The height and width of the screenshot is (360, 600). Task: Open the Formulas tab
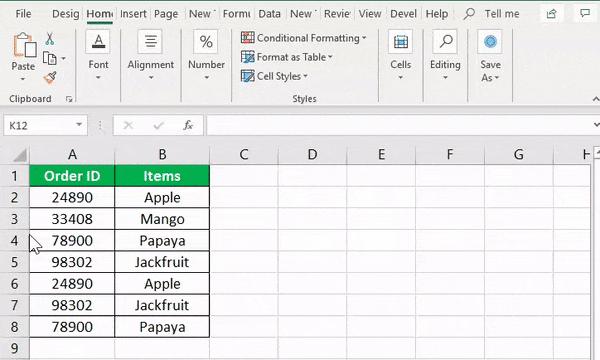[x=236, y=14]
